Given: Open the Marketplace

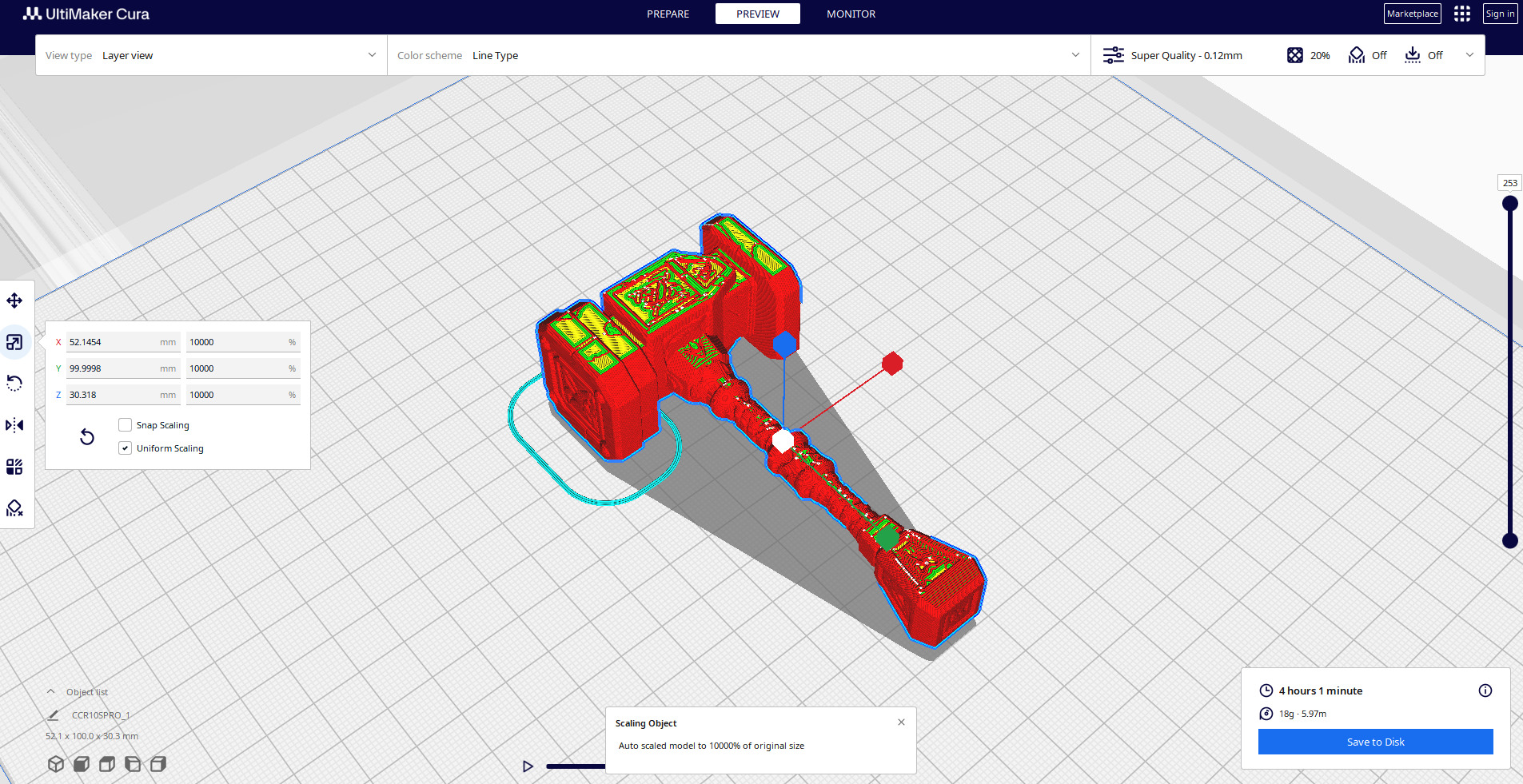Looking at the screenshot, I should pyautogui.click(x=1413, y=14).
